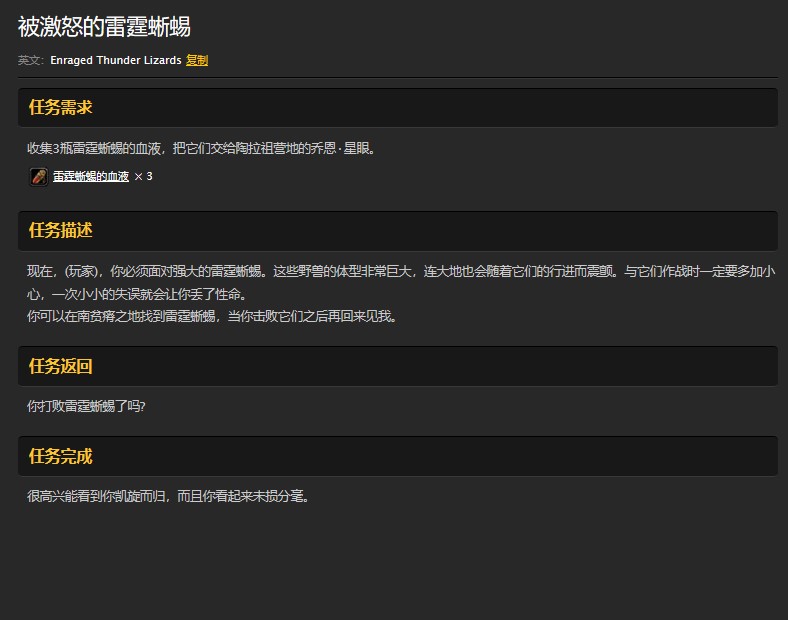Viewport: 788px width, 620px height.
Task: Click the （玩家） placeholder in the quest description
Action: 83,271
